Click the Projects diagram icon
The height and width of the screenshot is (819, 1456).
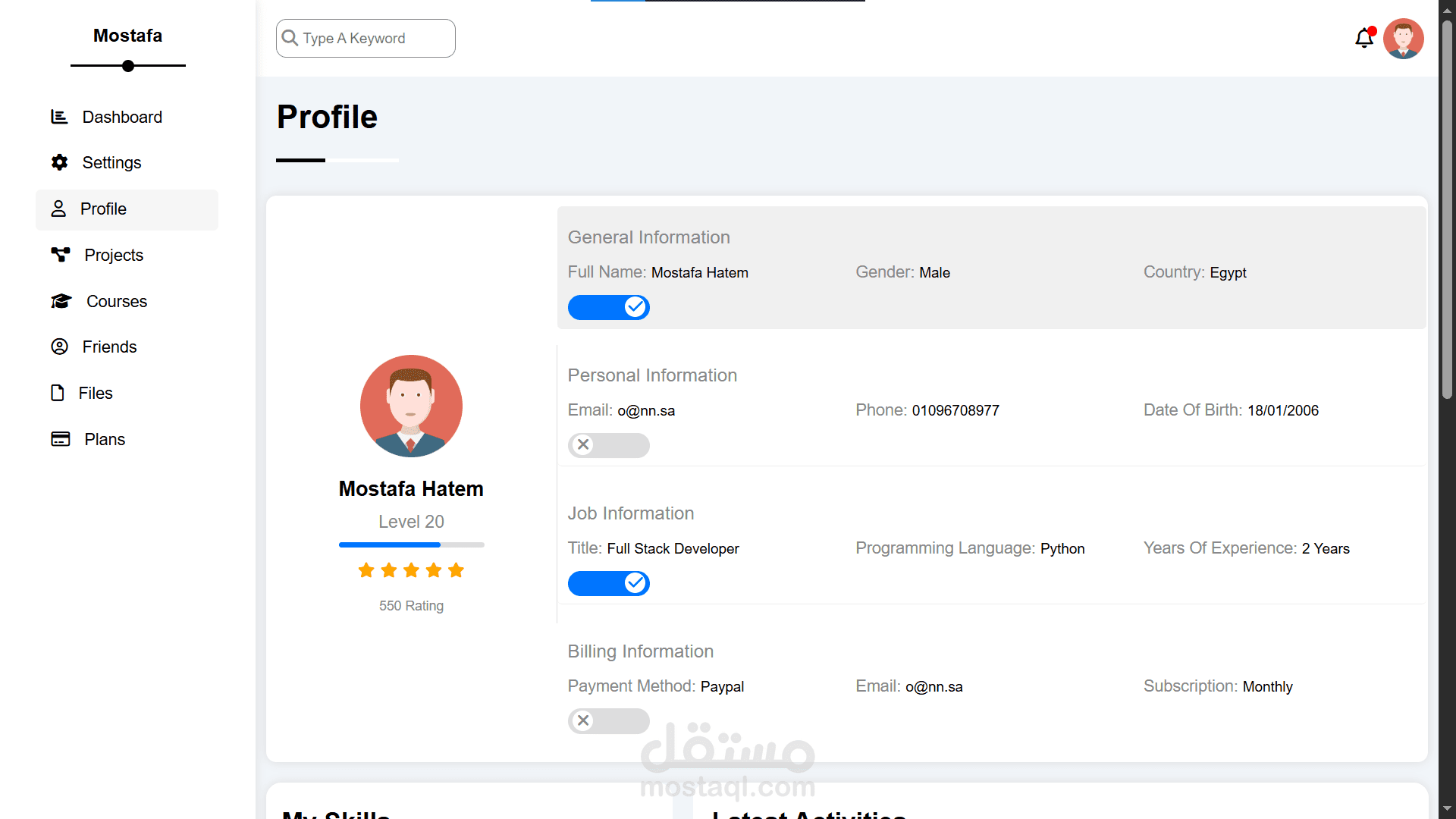pos(61,255)
